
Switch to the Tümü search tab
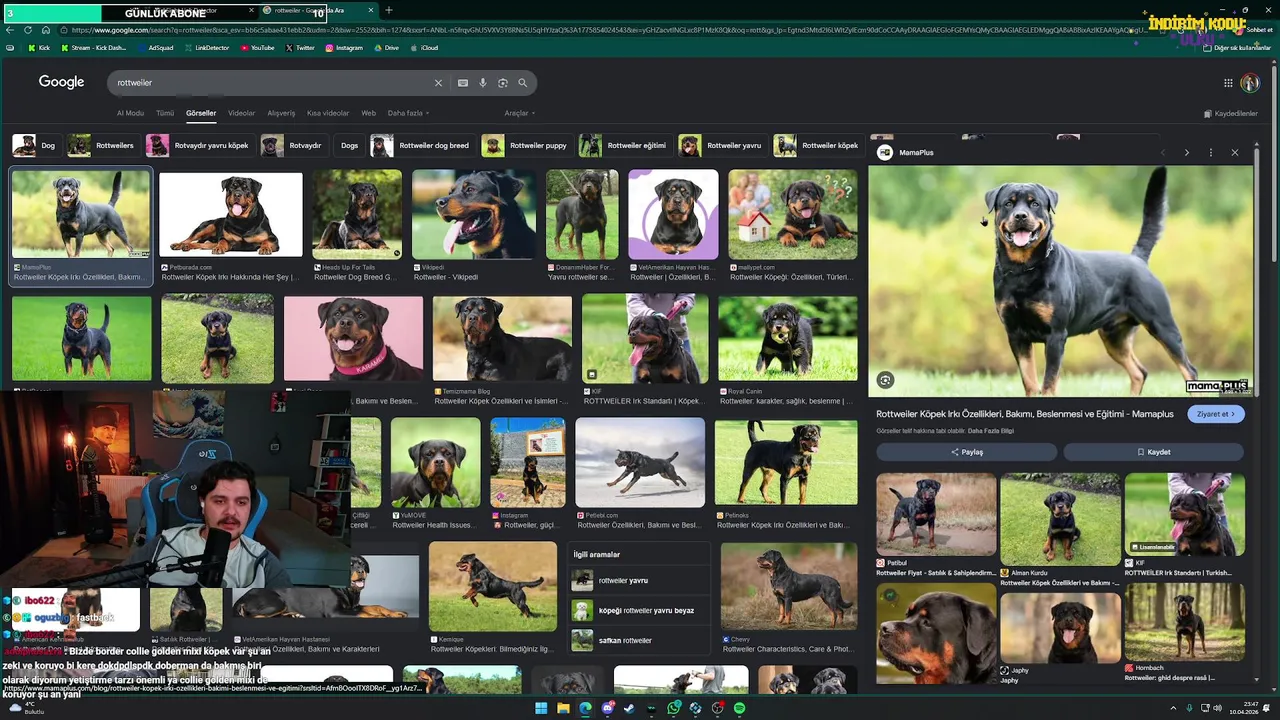(x=165, y=113)
